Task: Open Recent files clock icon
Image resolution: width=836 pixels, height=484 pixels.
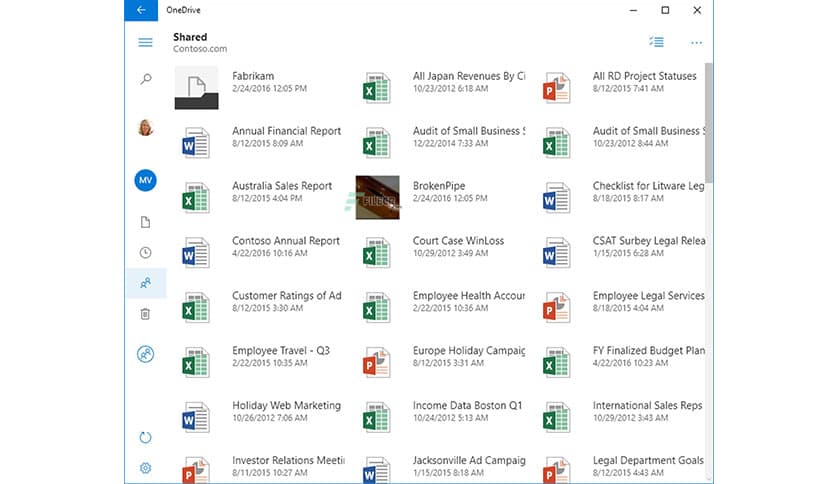Action: tap(145, 253)
